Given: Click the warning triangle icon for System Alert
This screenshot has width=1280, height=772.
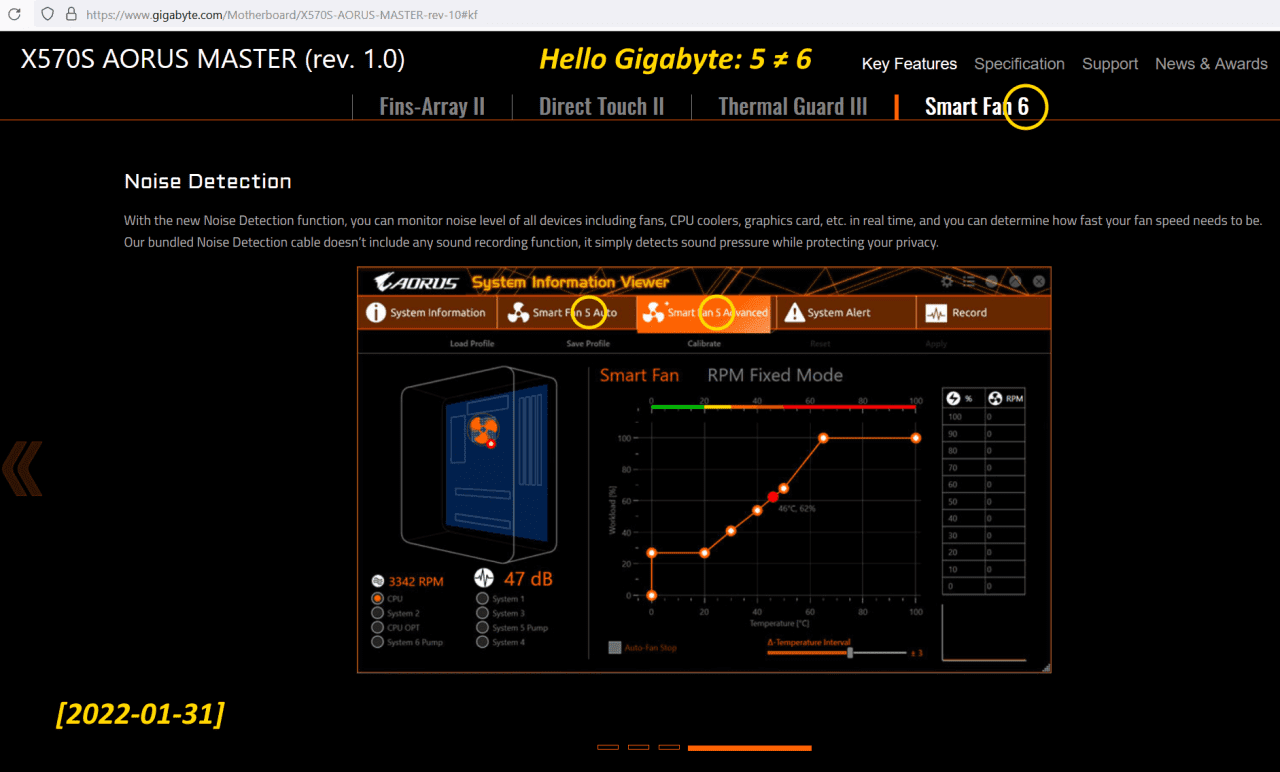Looking at the screenshot, I should [794, 313].
